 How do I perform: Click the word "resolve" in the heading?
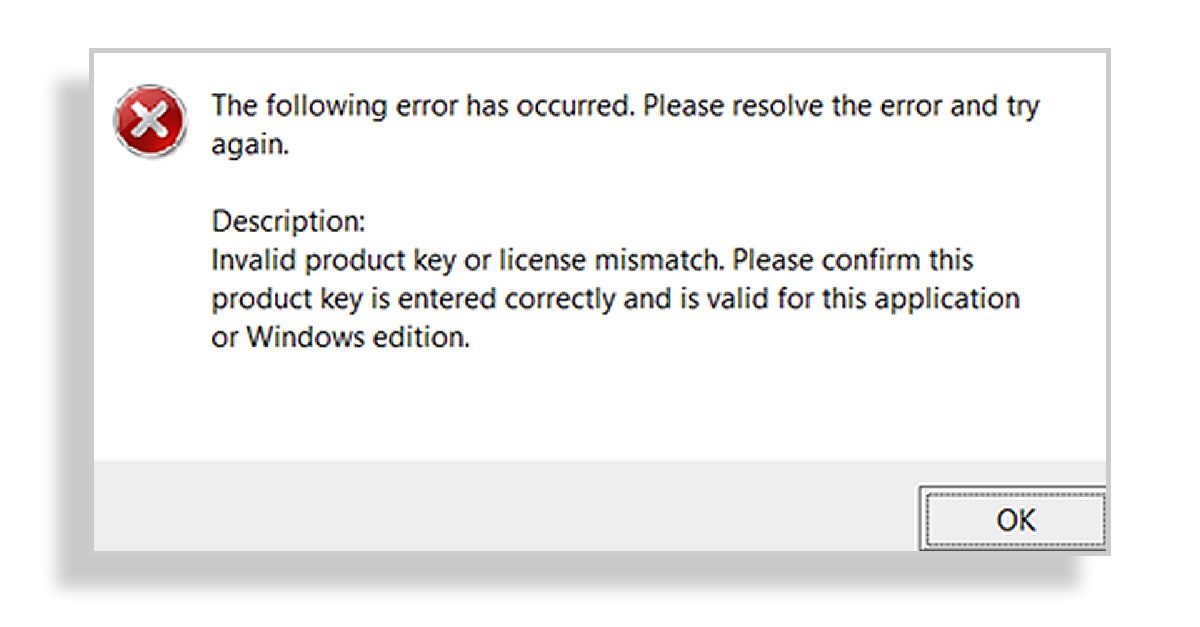(772, 106)
